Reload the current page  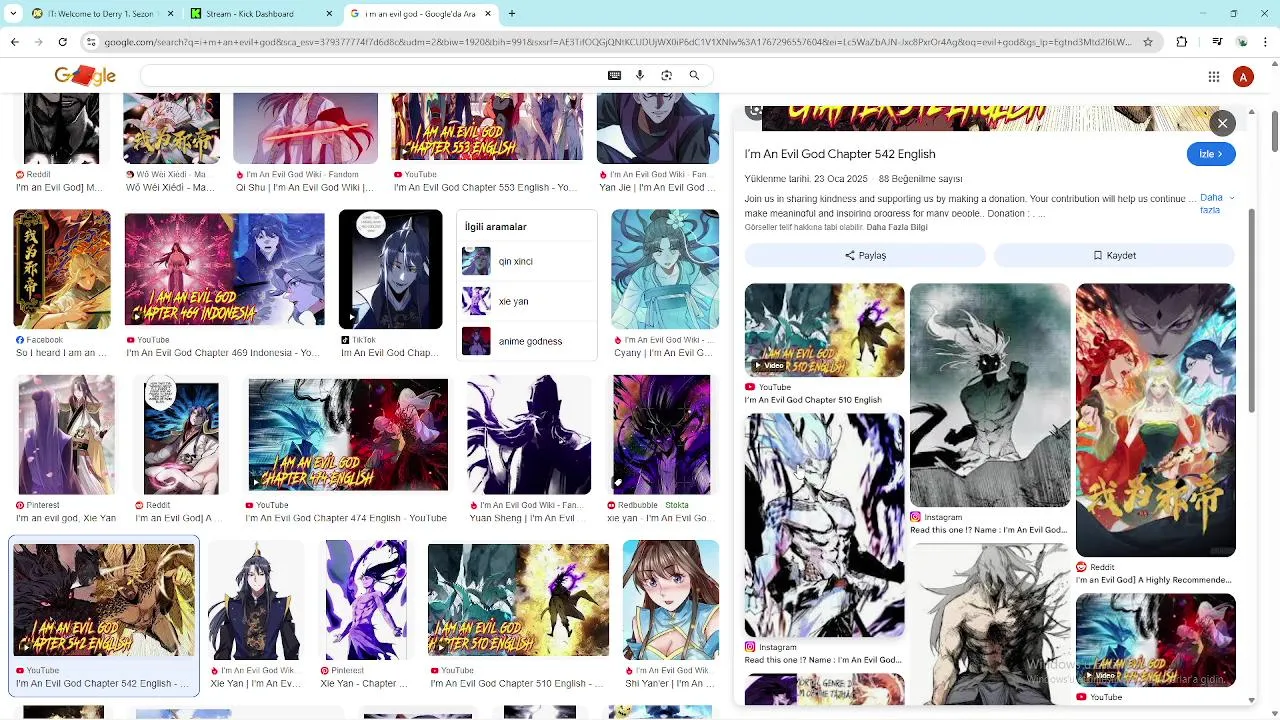pos(63,42)
